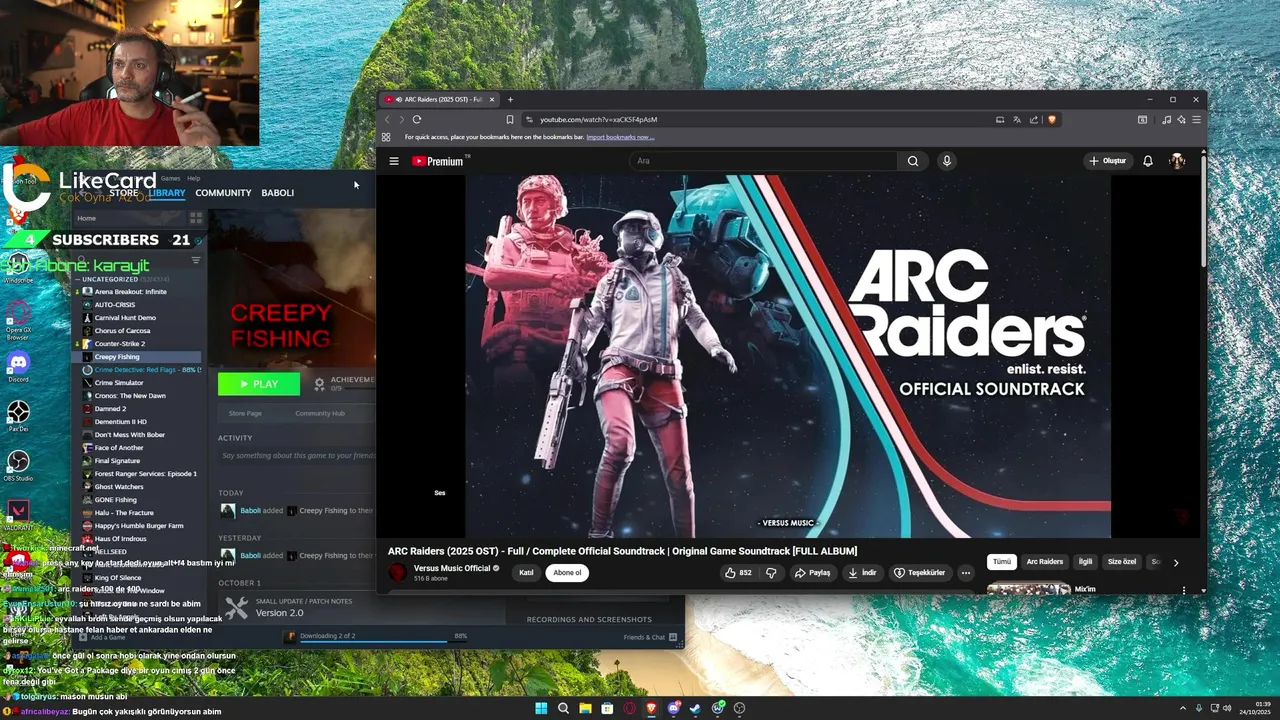1280x720 pixels.
Task: Open File Explorer from the taskbar
Action: 585,708
